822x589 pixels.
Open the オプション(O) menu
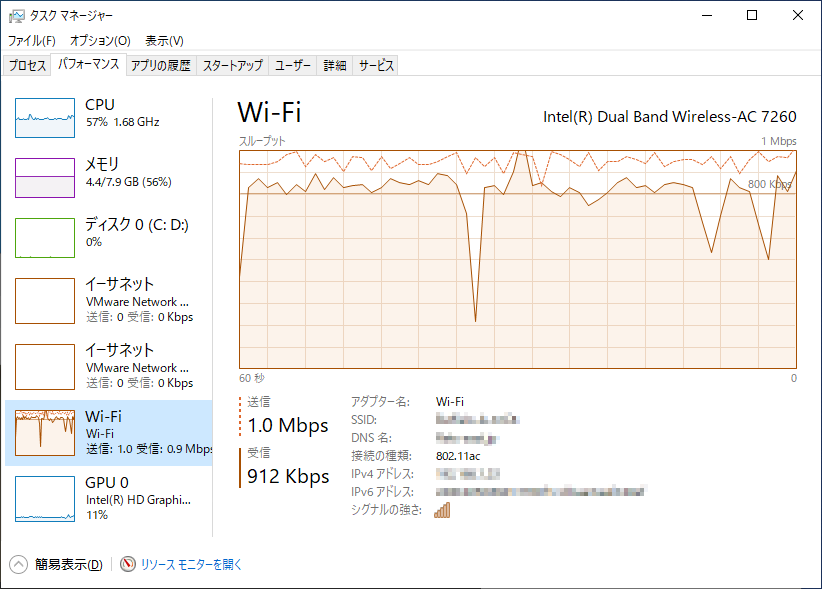[x=100, y=41]
